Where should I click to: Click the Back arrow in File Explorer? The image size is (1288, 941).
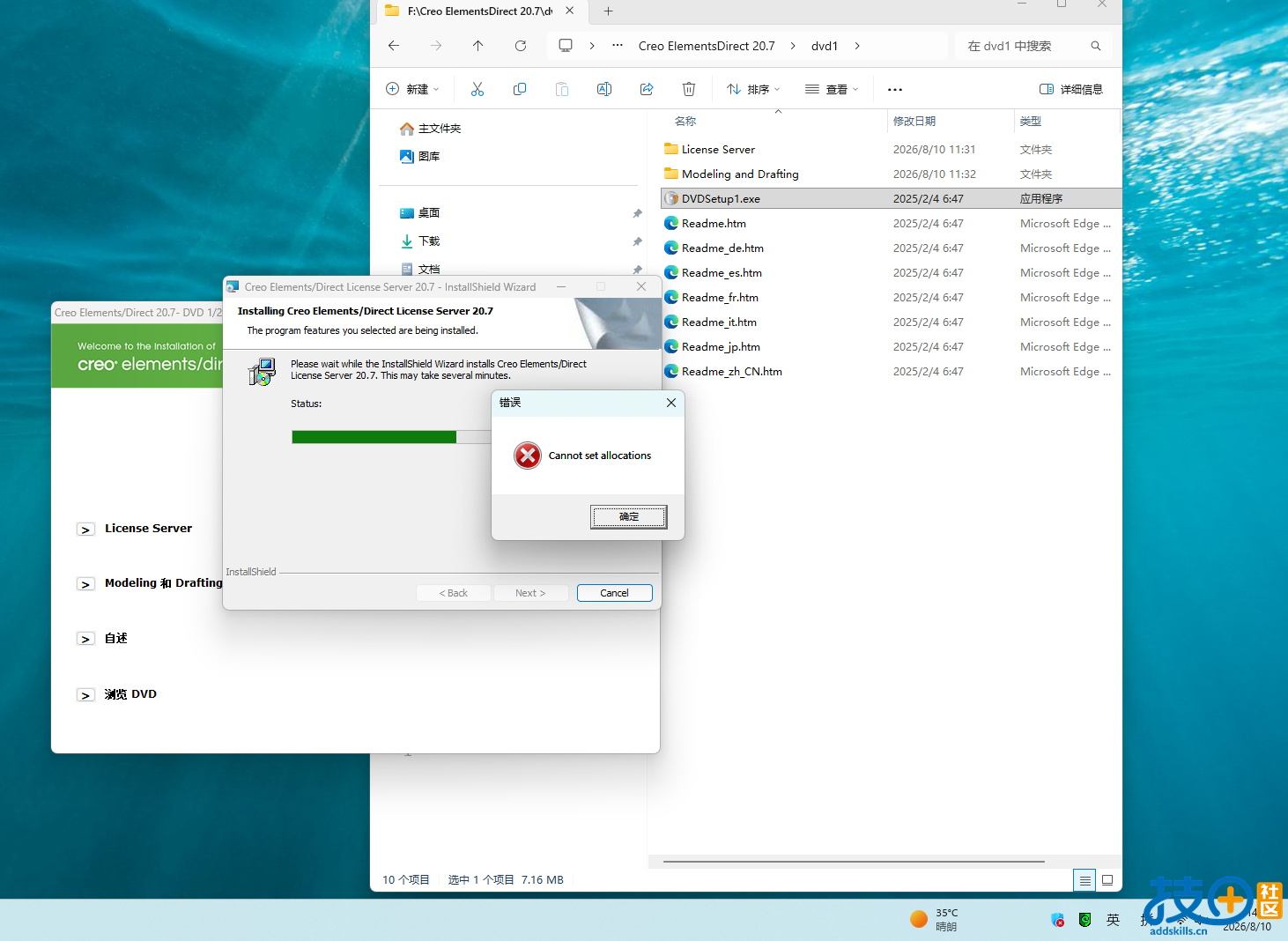(394, 46)
